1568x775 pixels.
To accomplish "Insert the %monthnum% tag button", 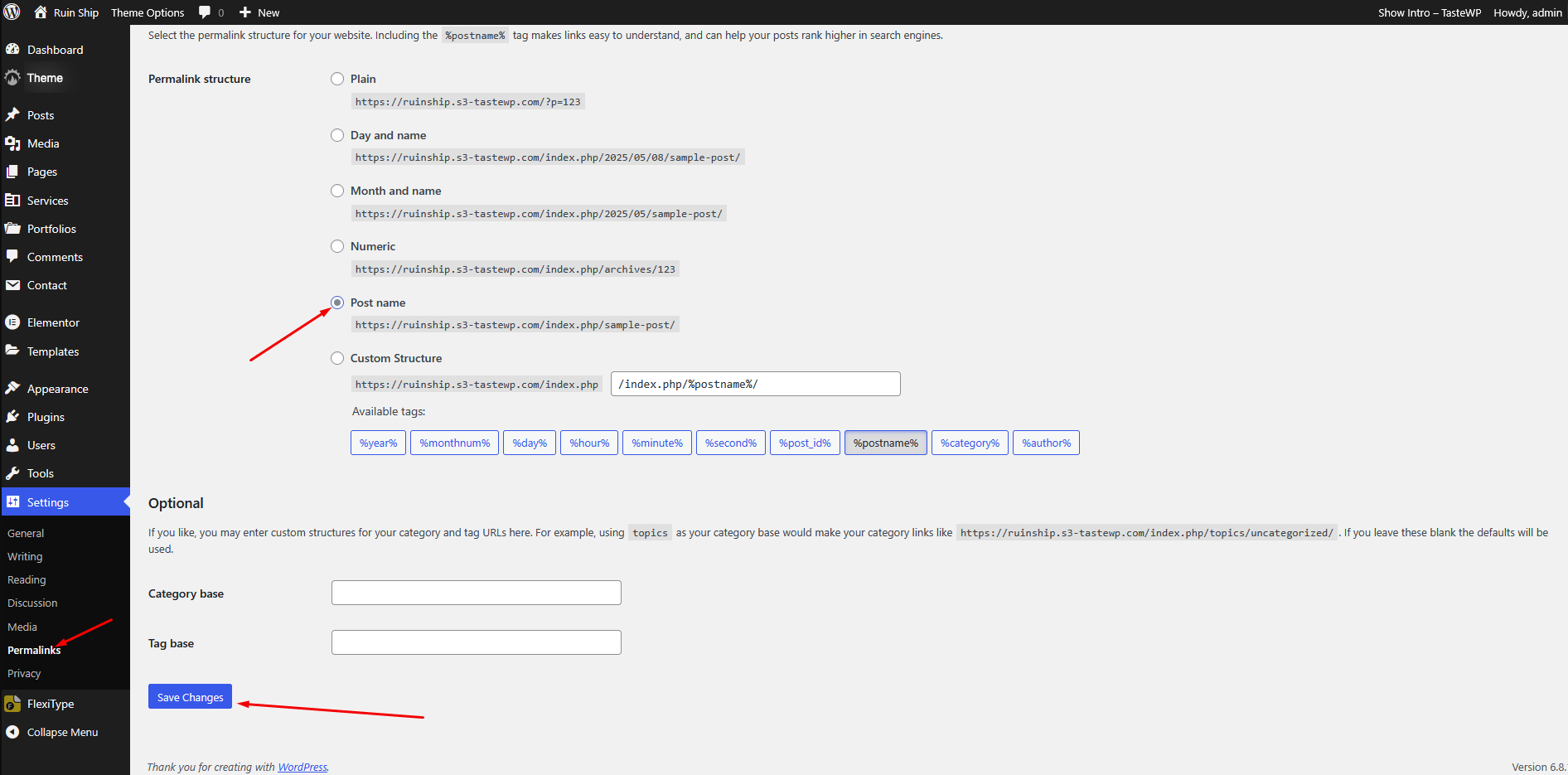I will tap(455, 443).
